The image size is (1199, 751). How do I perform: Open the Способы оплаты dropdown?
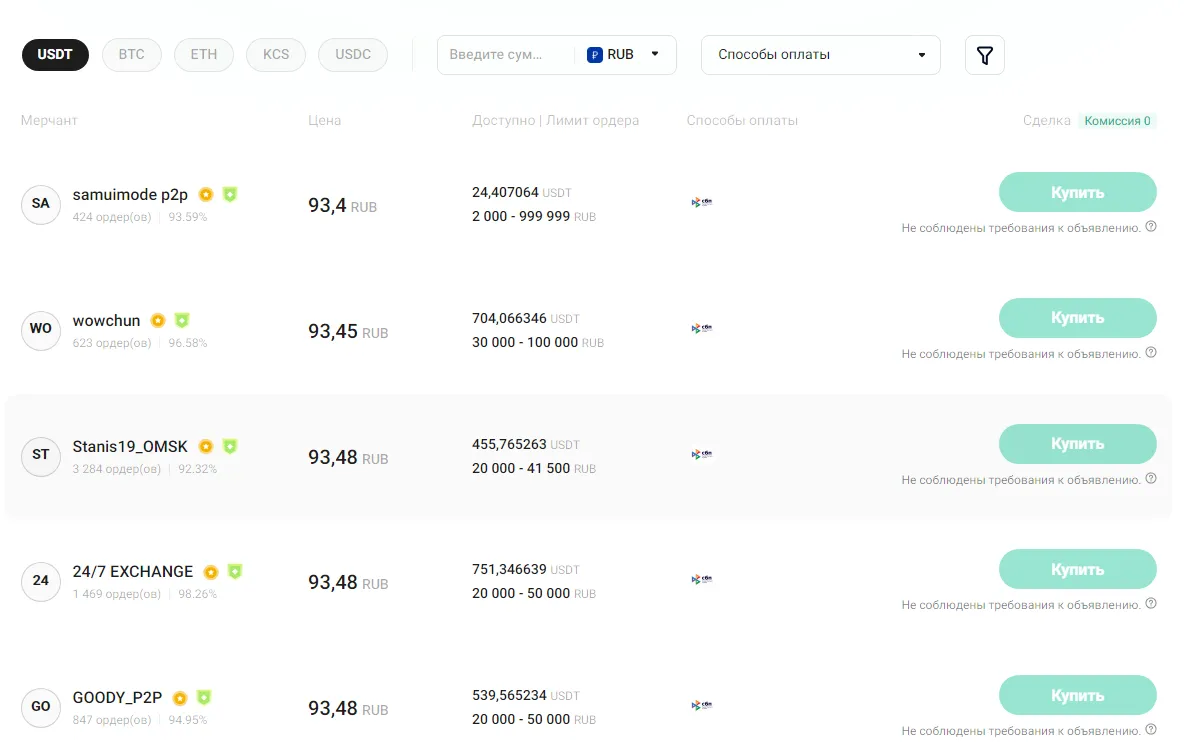pos(820,55)
